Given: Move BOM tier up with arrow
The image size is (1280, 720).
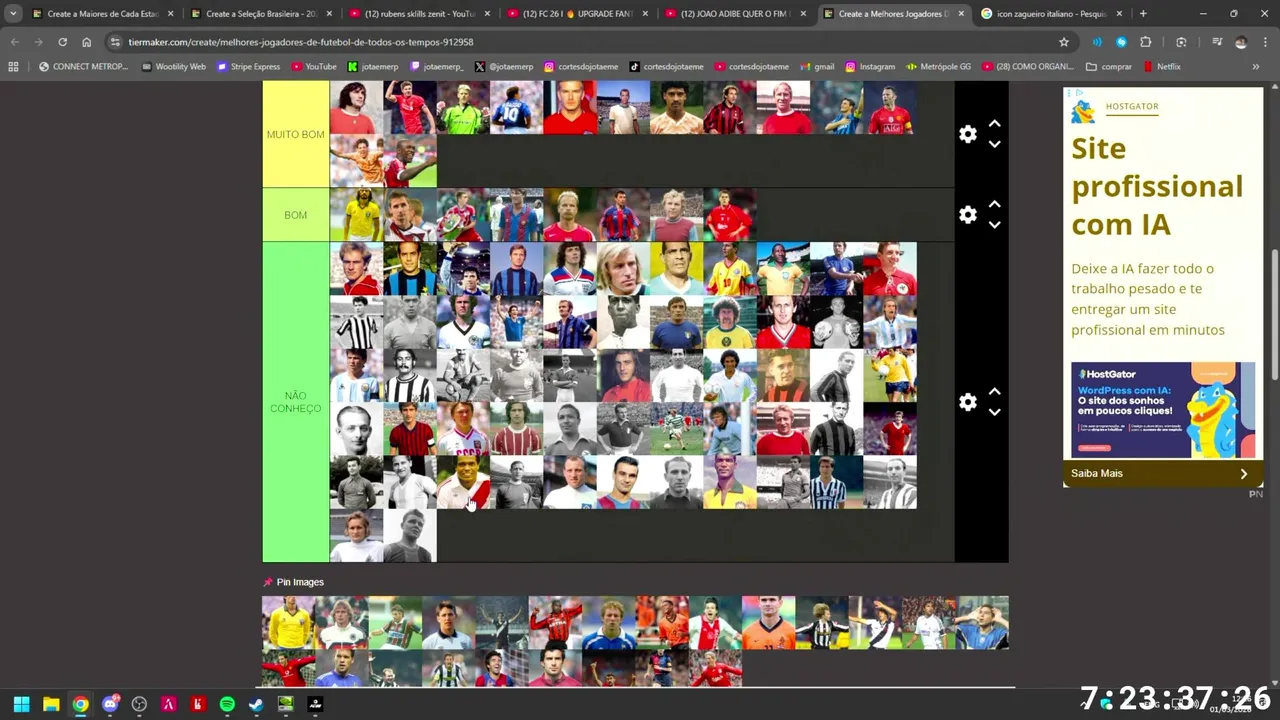Looking at the screenshot, I should (994, 205).
